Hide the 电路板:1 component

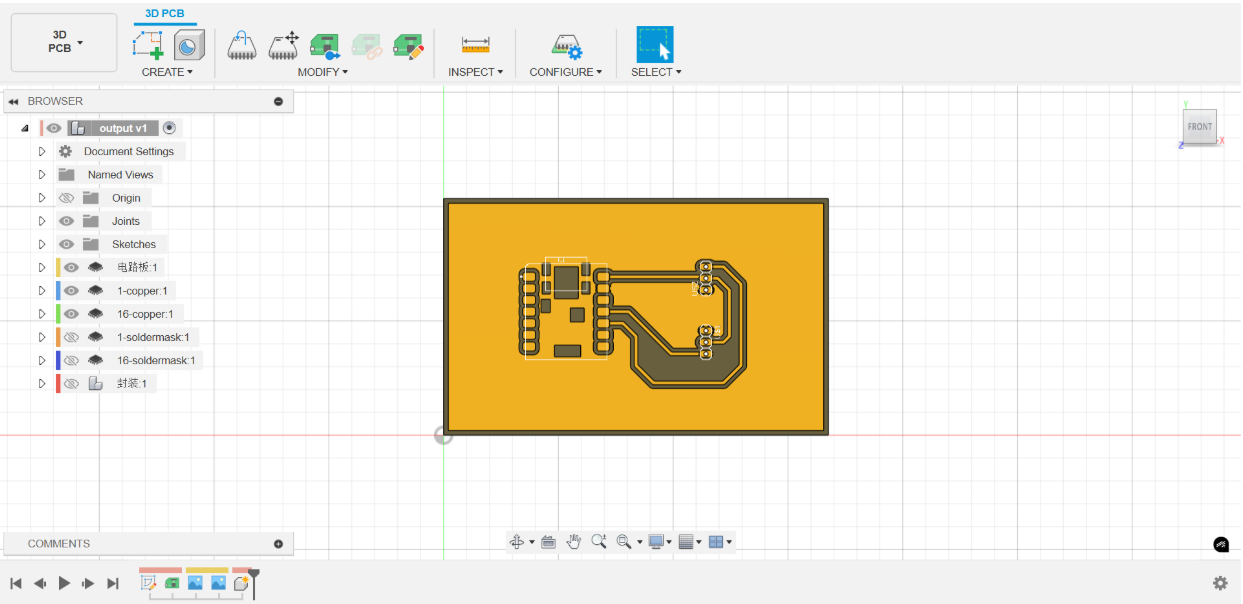coord(71,267)
